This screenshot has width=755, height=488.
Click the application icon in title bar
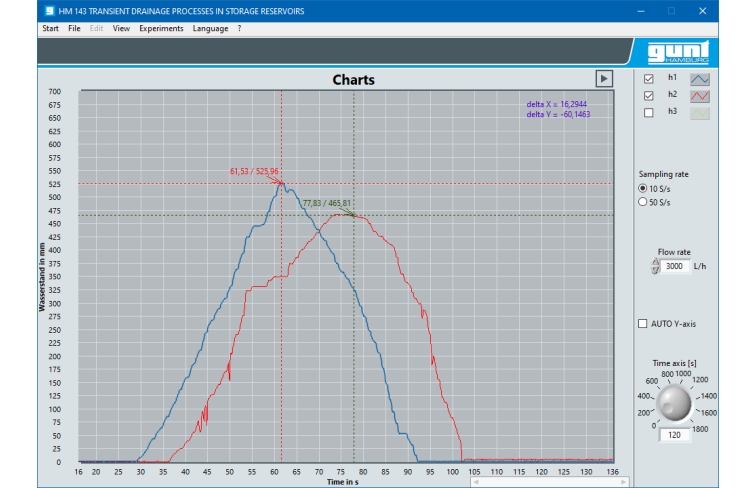pos(50,11)
